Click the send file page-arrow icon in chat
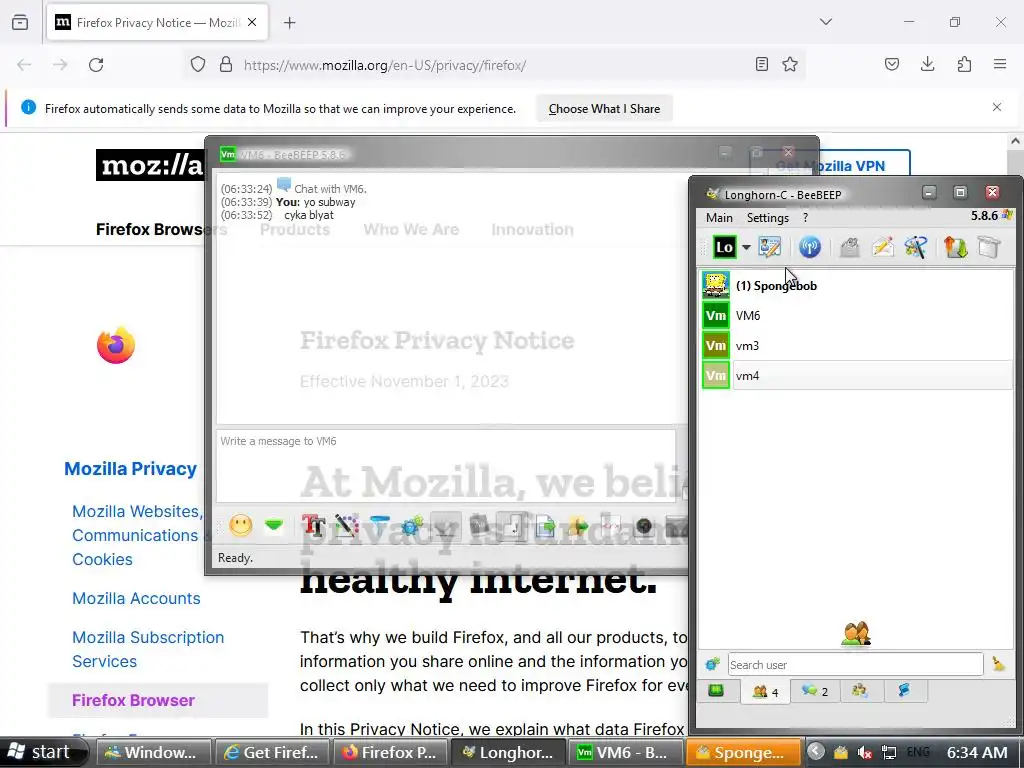 pyautogui.click(x=545, y=526)
